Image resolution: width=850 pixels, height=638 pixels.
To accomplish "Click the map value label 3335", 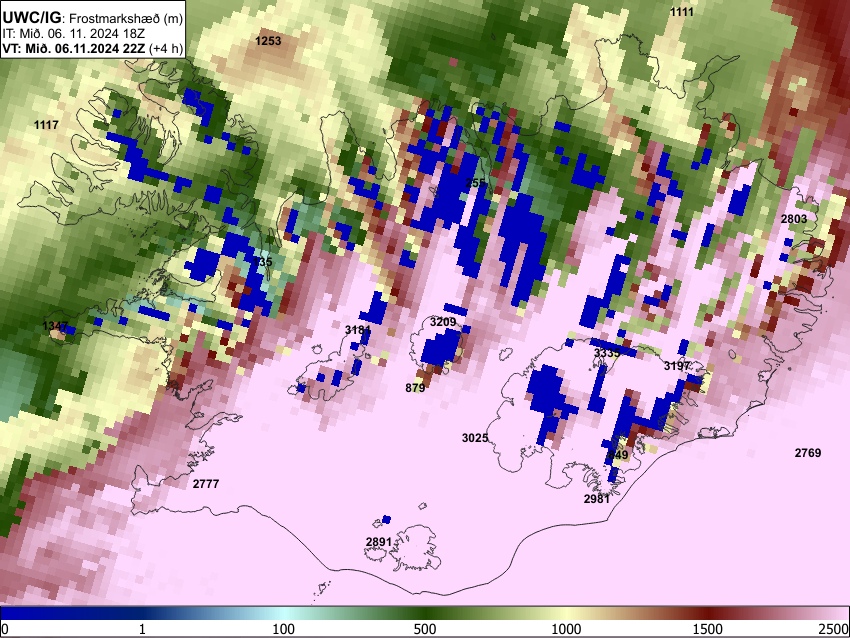I will [607, 353].
